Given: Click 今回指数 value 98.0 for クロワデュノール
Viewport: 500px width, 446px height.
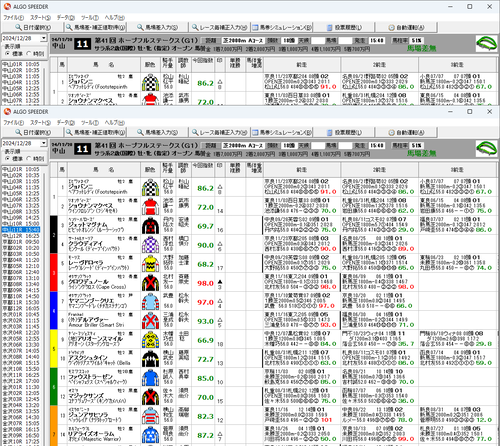Looking at the screenshot, I should click(x=205, y=283).
